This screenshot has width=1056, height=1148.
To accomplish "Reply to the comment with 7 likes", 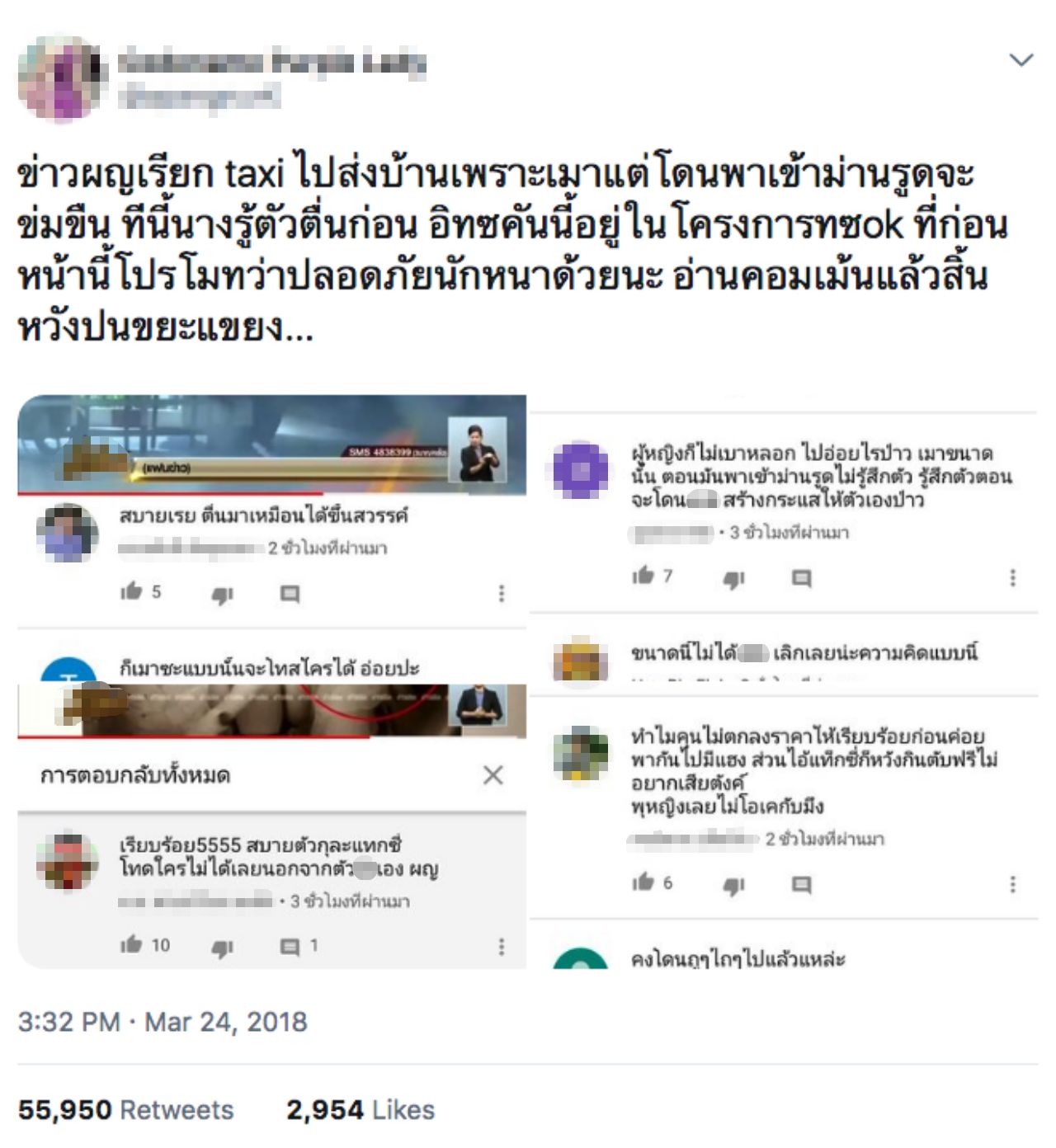I will [801, 578].
